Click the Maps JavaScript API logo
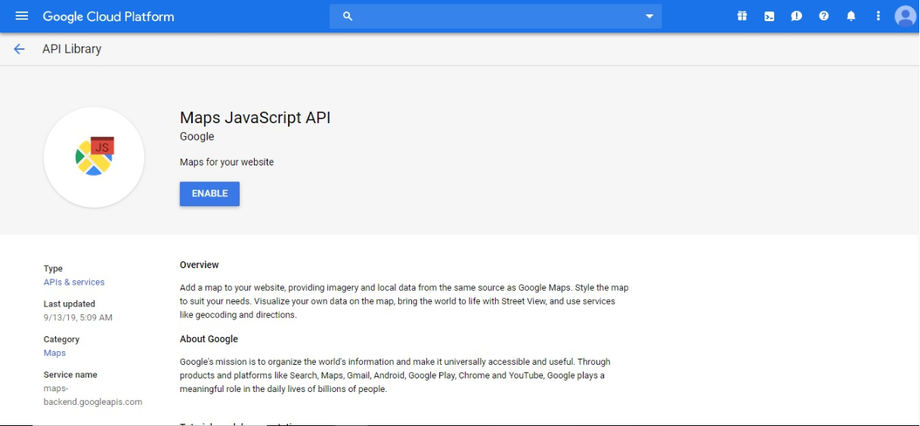 (94, 157)
